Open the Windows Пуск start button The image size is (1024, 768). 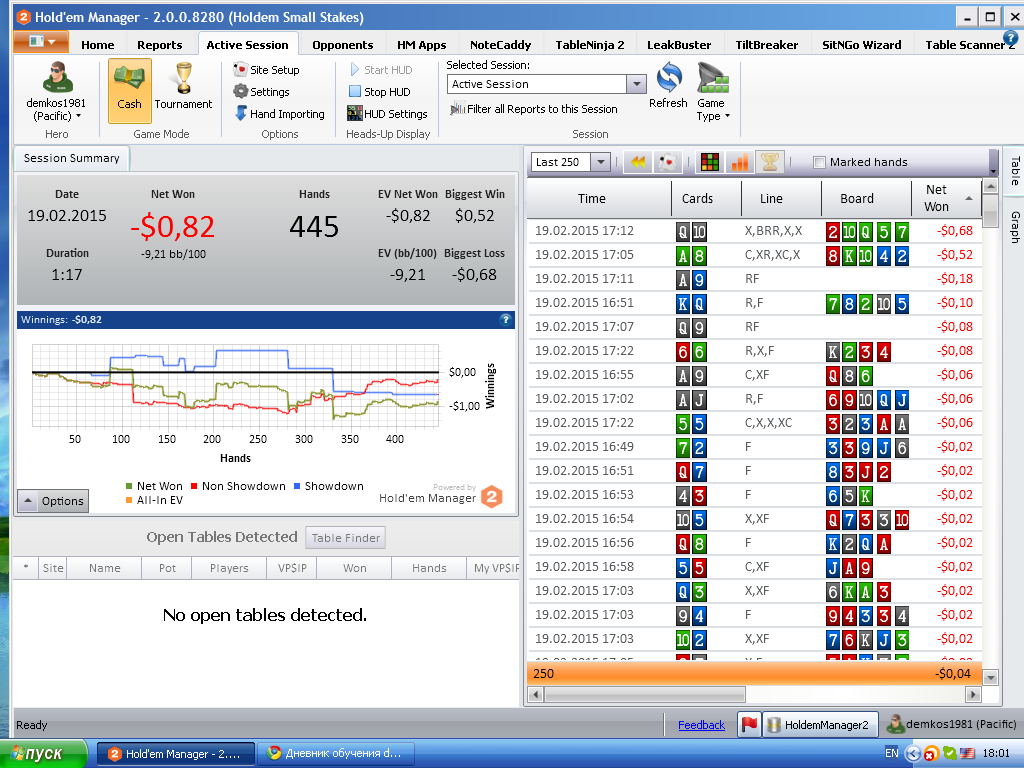pos(43,754)
